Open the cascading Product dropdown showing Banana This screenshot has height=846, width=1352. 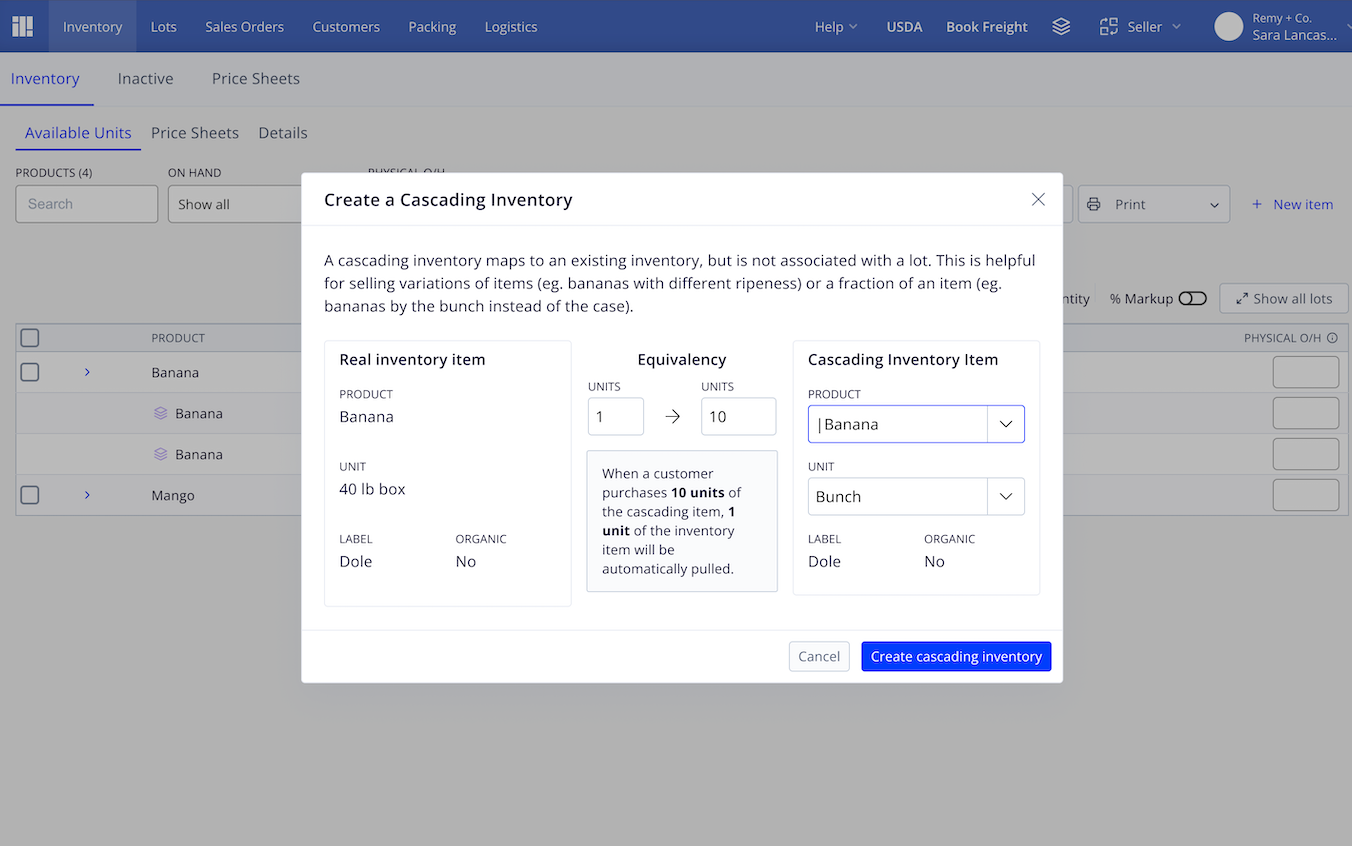(916, 424)
